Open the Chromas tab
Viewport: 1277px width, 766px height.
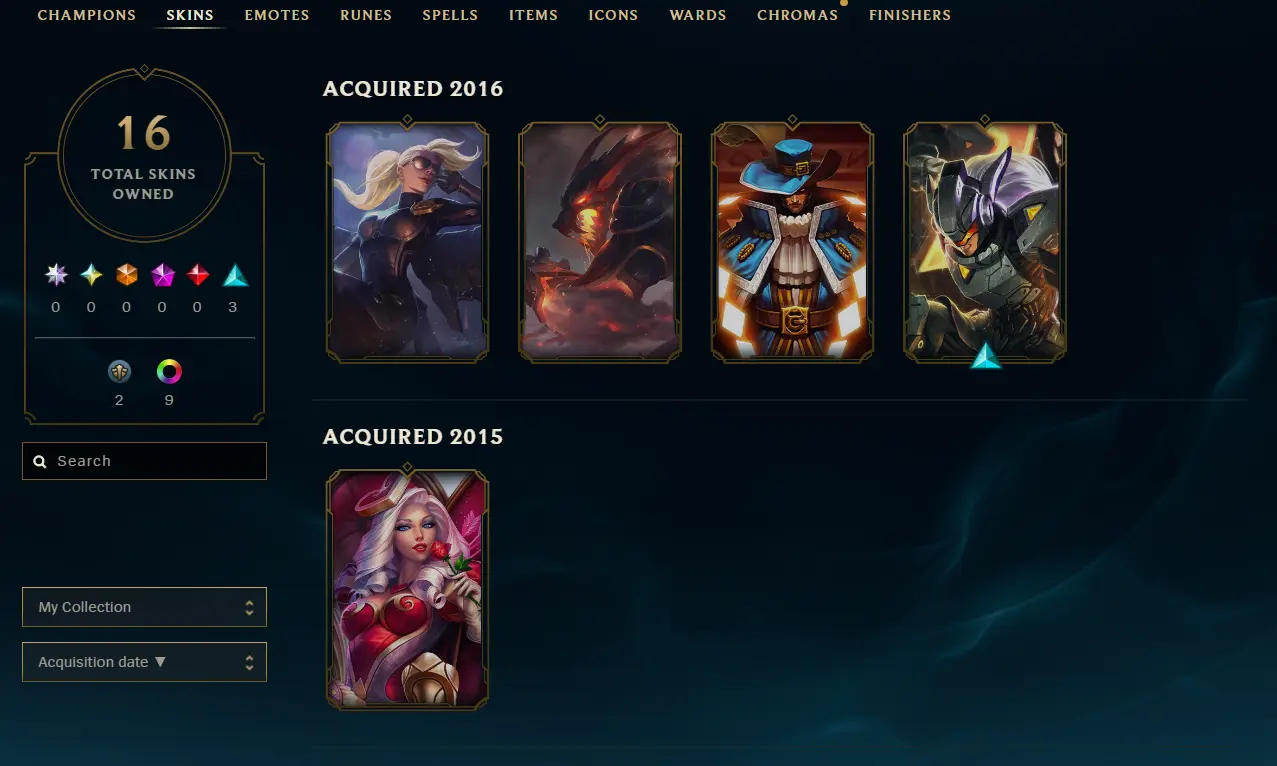(x=797, y=15)
